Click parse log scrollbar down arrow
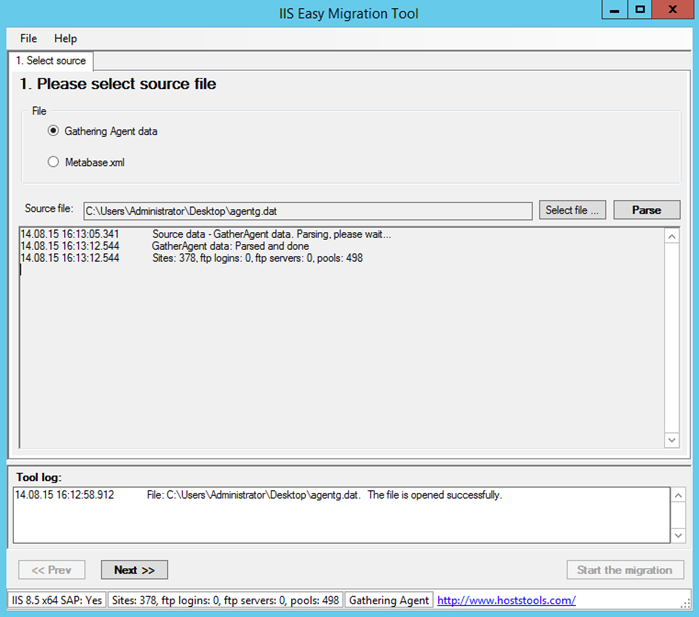This screenshot has height=617, width=699. point(672,440)
